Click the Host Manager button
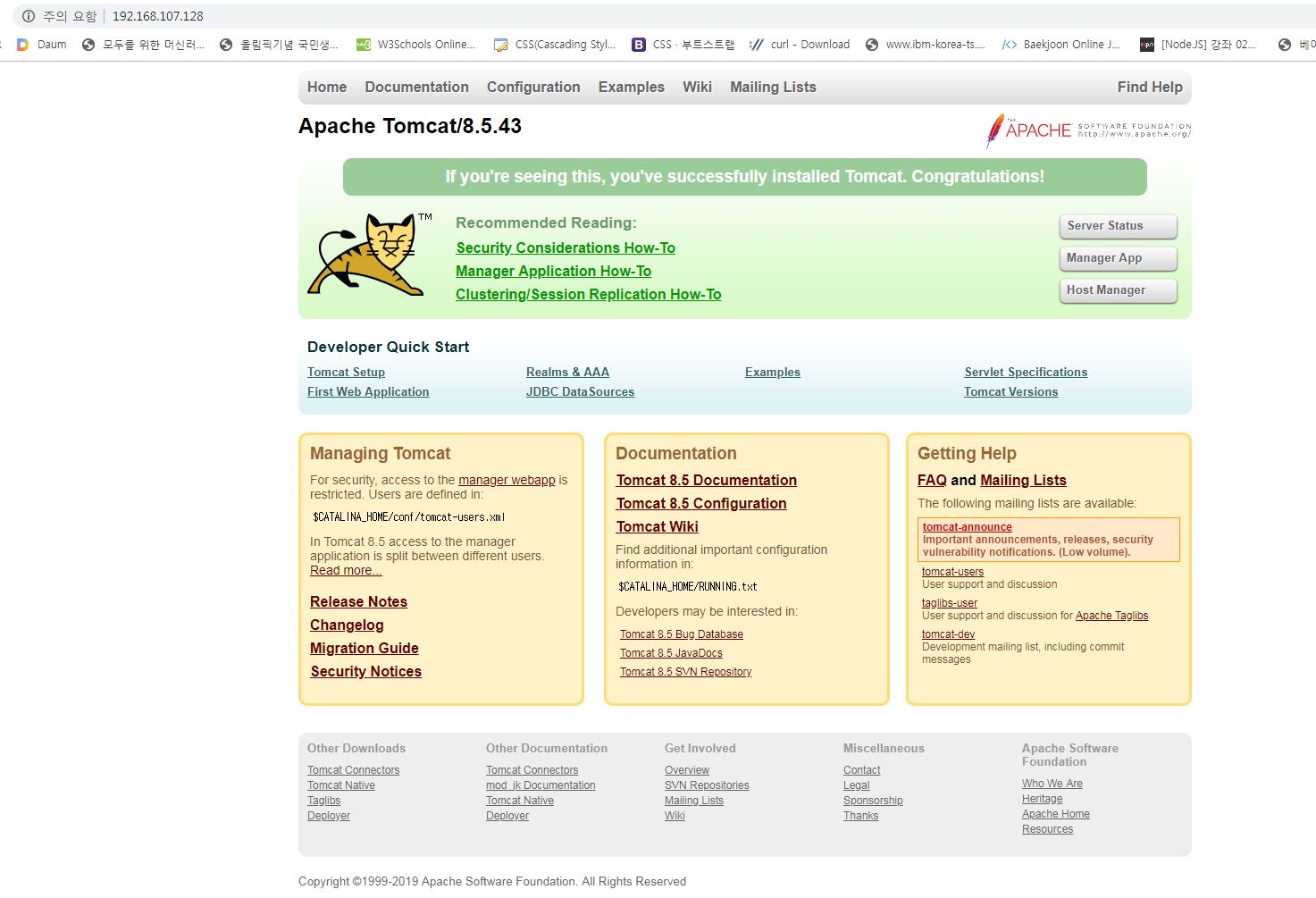The width and height of the screenshot is (1316, 898). pyautogui.click(x=1118, y=290)
